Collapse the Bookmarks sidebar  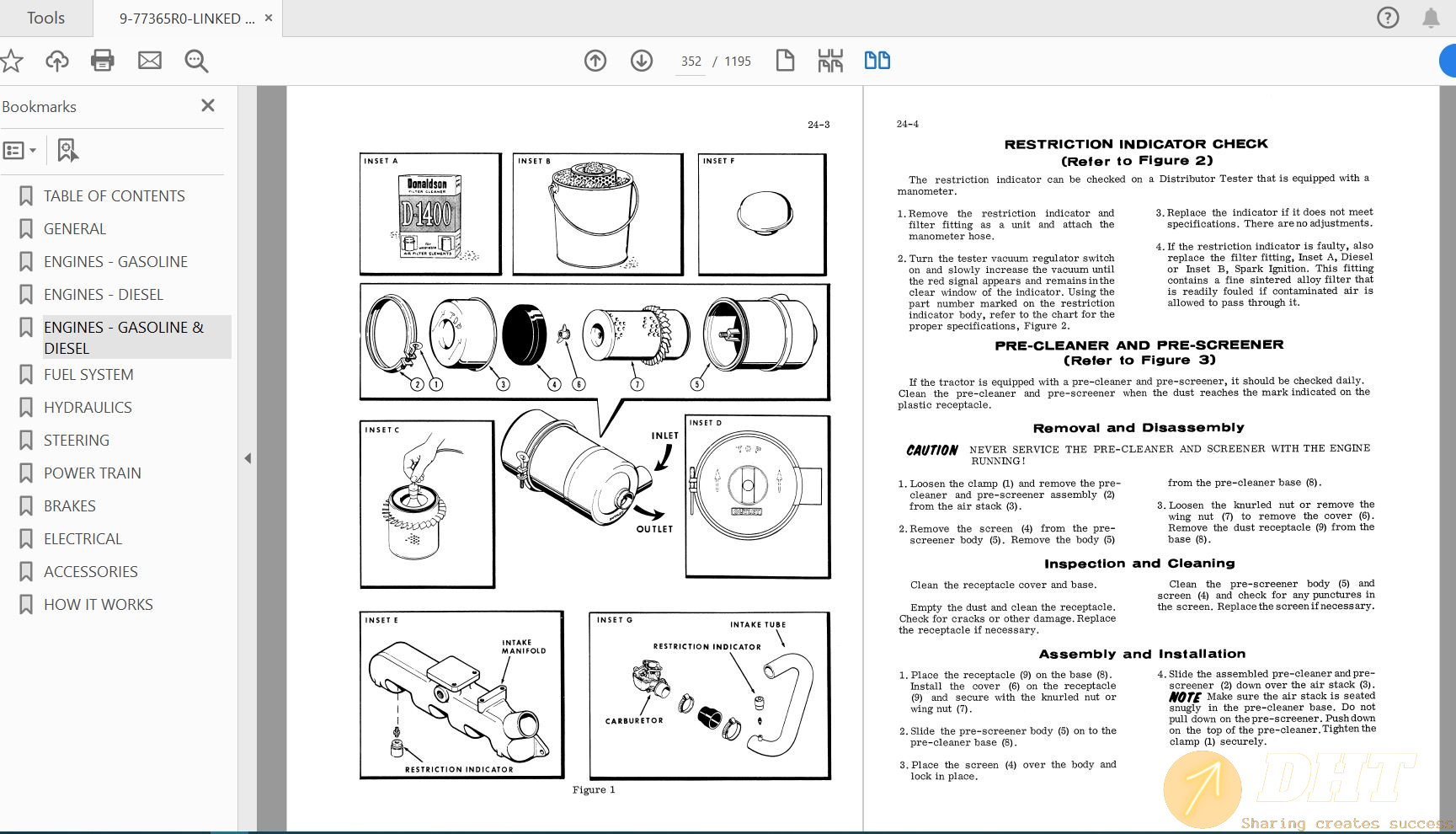click(x=248, y=458)
